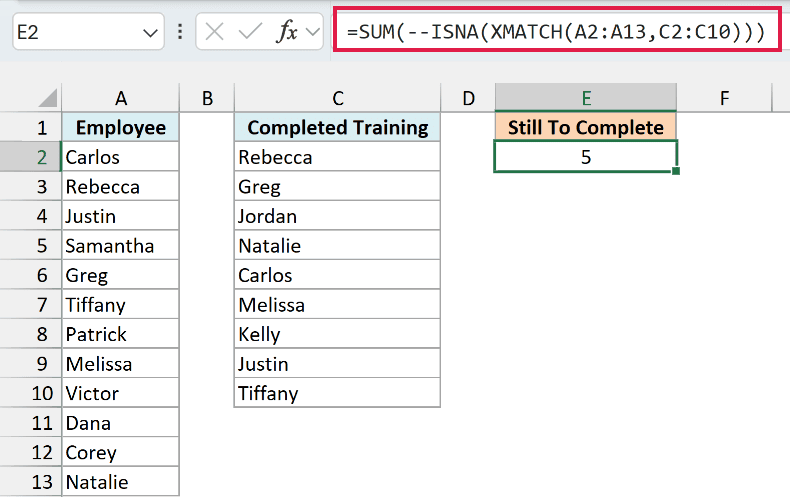790x497 pixels.
Task: Select row 8 header
Action: coord(30,334)
